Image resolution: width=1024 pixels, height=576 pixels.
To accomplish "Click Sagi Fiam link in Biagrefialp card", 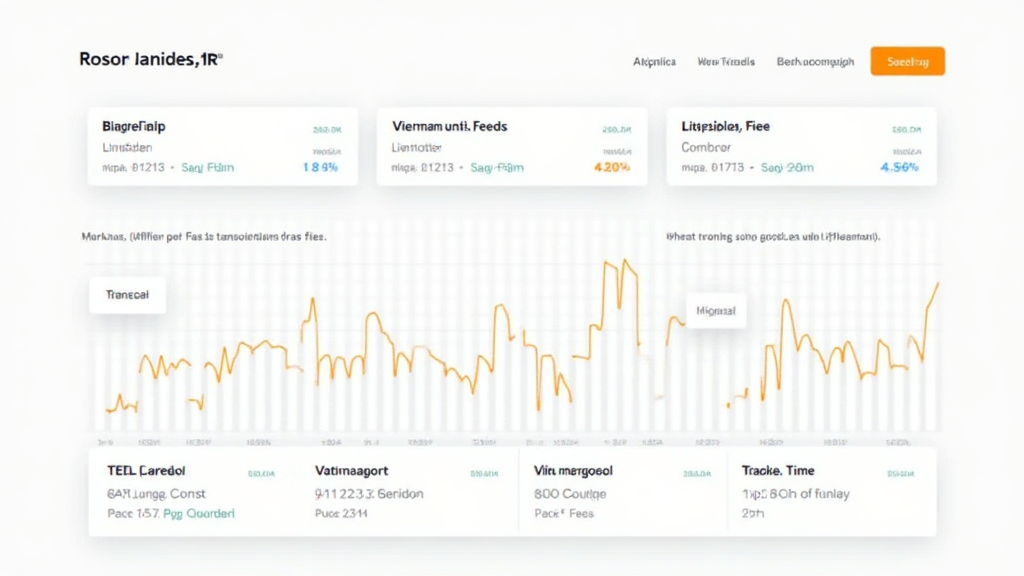I will [208, 168].
